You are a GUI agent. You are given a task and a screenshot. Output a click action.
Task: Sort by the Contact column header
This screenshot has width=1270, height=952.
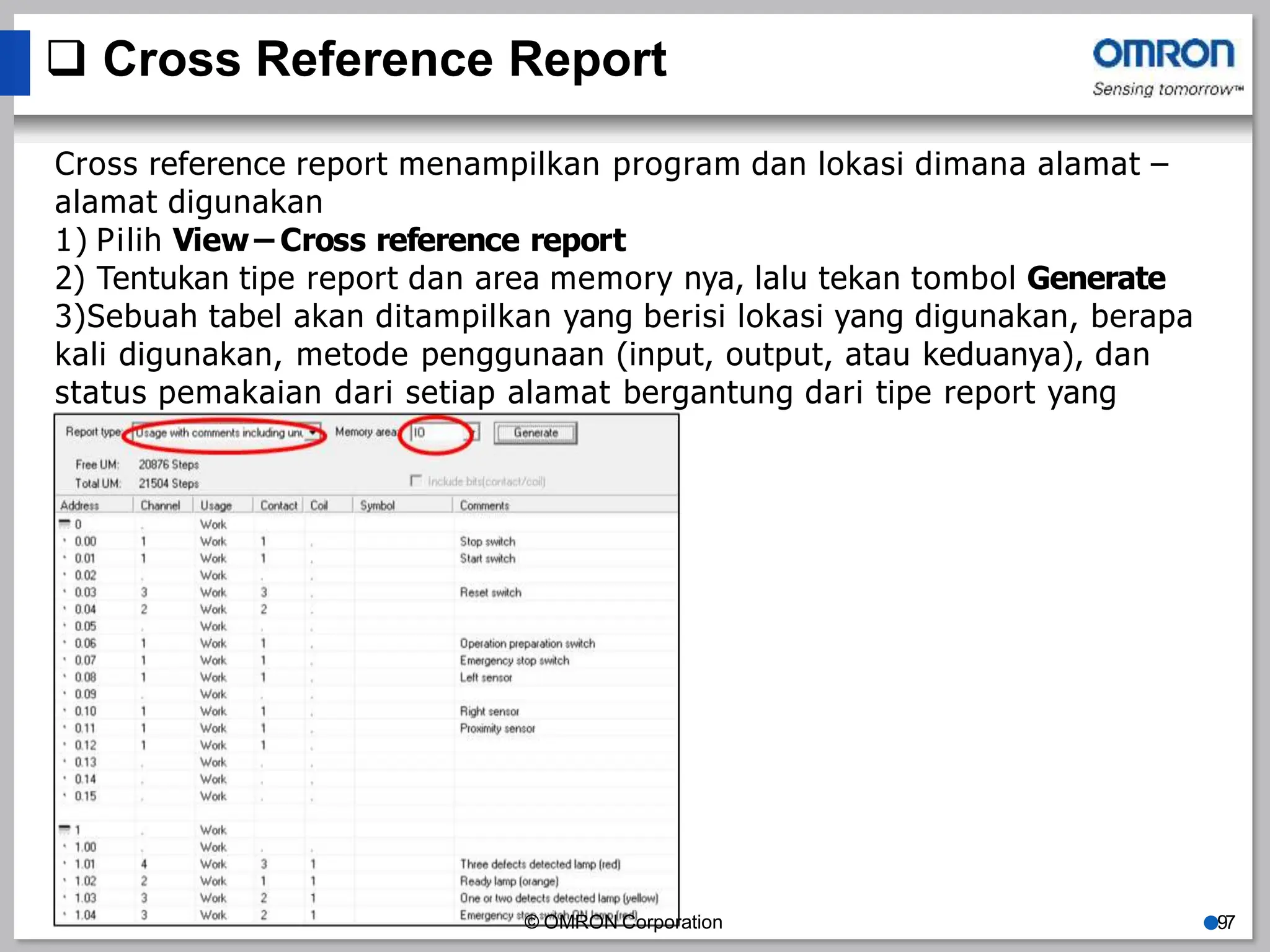(278, 505)
